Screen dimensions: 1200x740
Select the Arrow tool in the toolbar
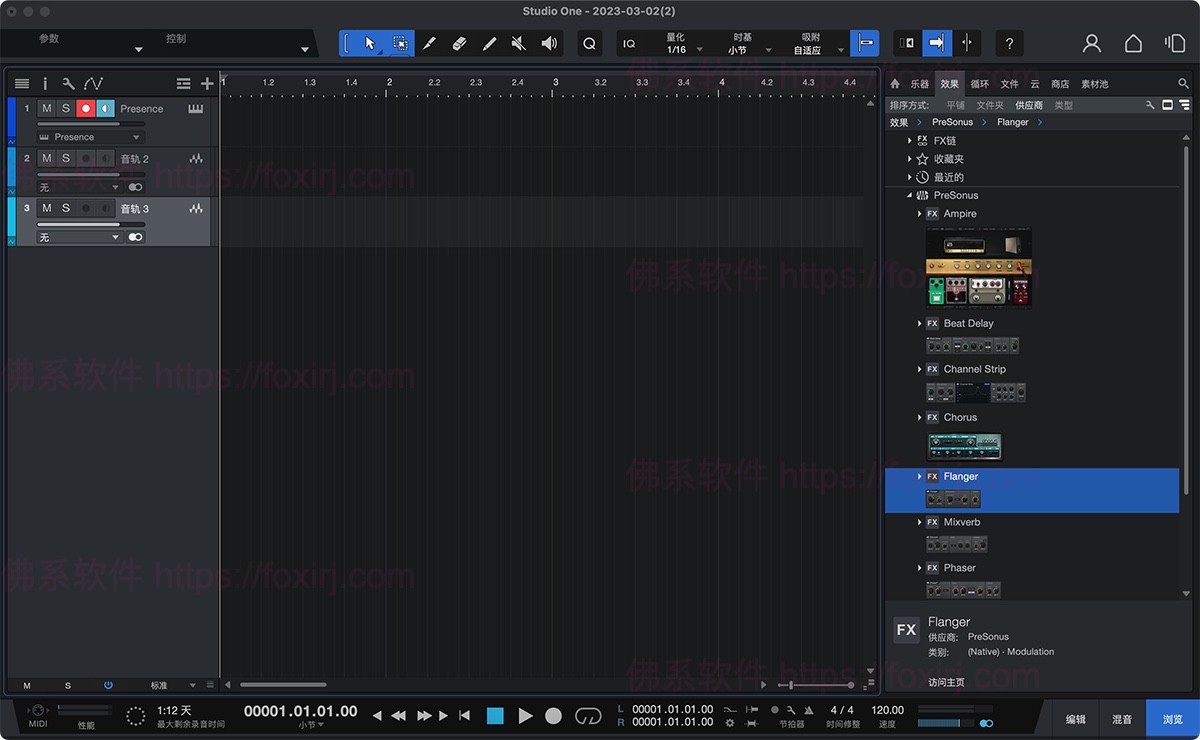pos(369,43)
